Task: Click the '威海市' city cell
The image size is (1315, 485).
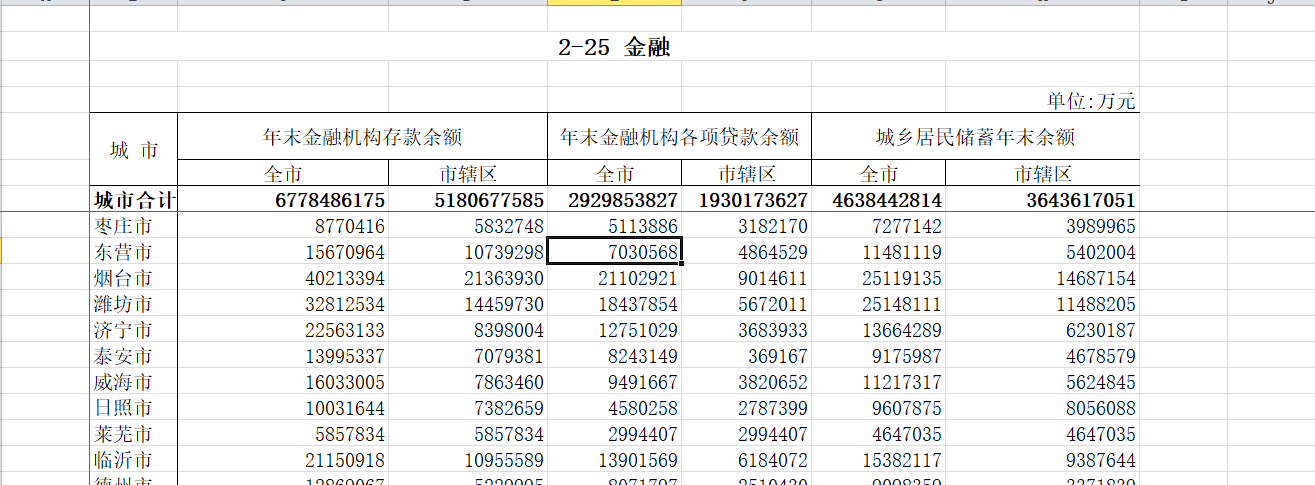Action: point(134,382)
